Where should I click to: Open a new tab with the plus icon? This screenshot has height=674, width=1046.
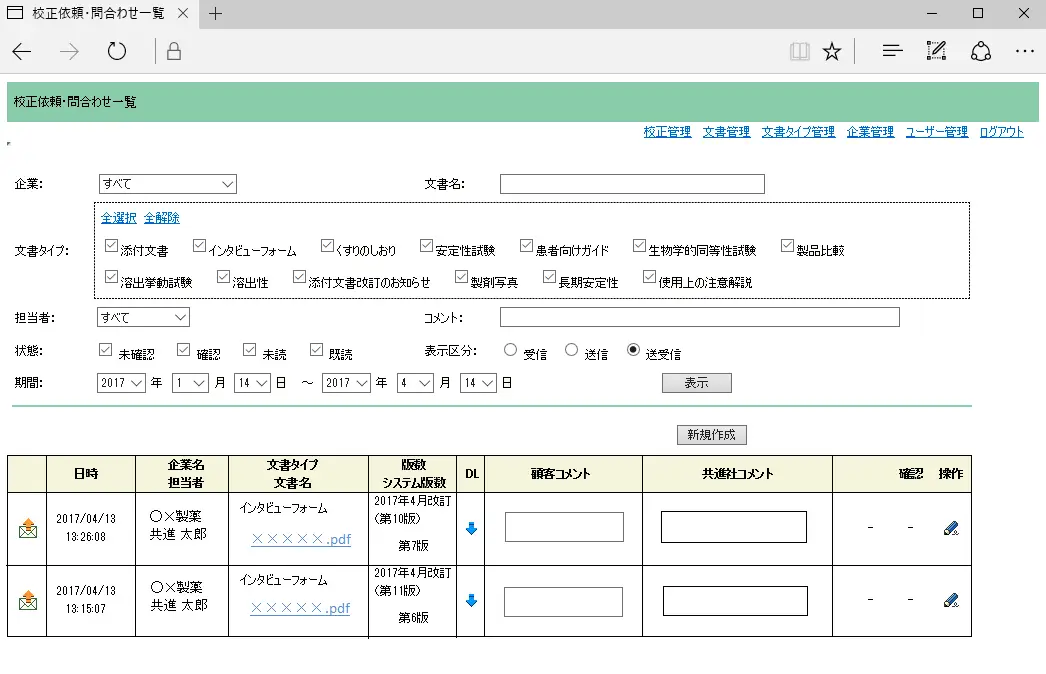point(215,13)
